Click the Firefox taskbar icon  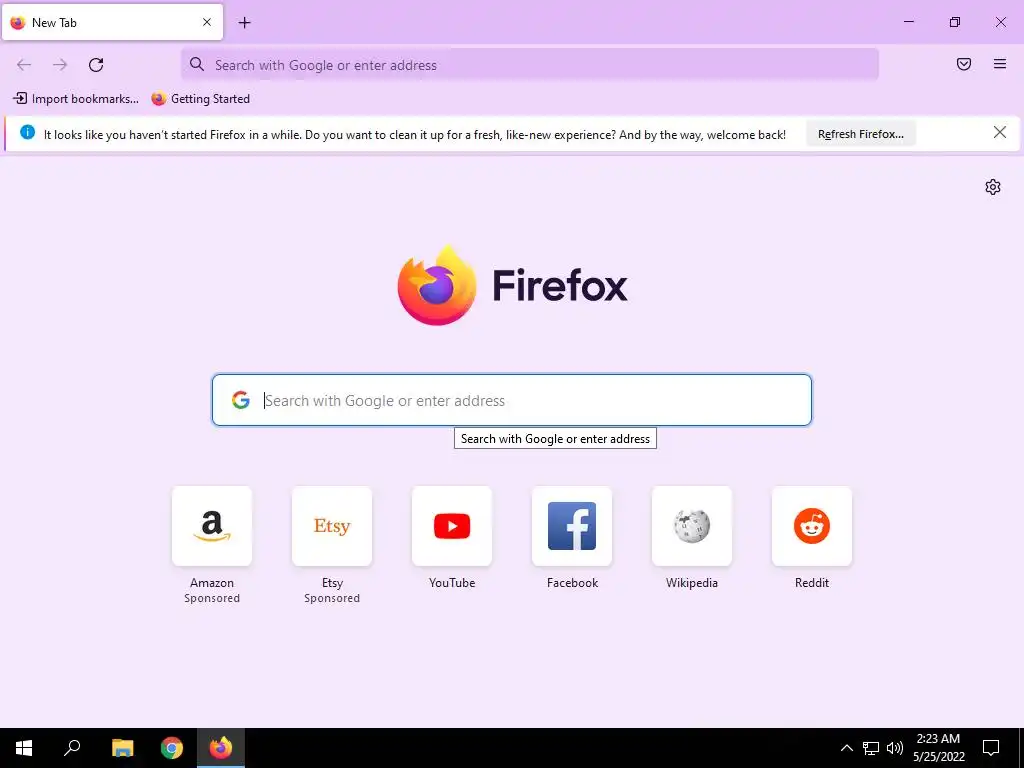point(221,748)
